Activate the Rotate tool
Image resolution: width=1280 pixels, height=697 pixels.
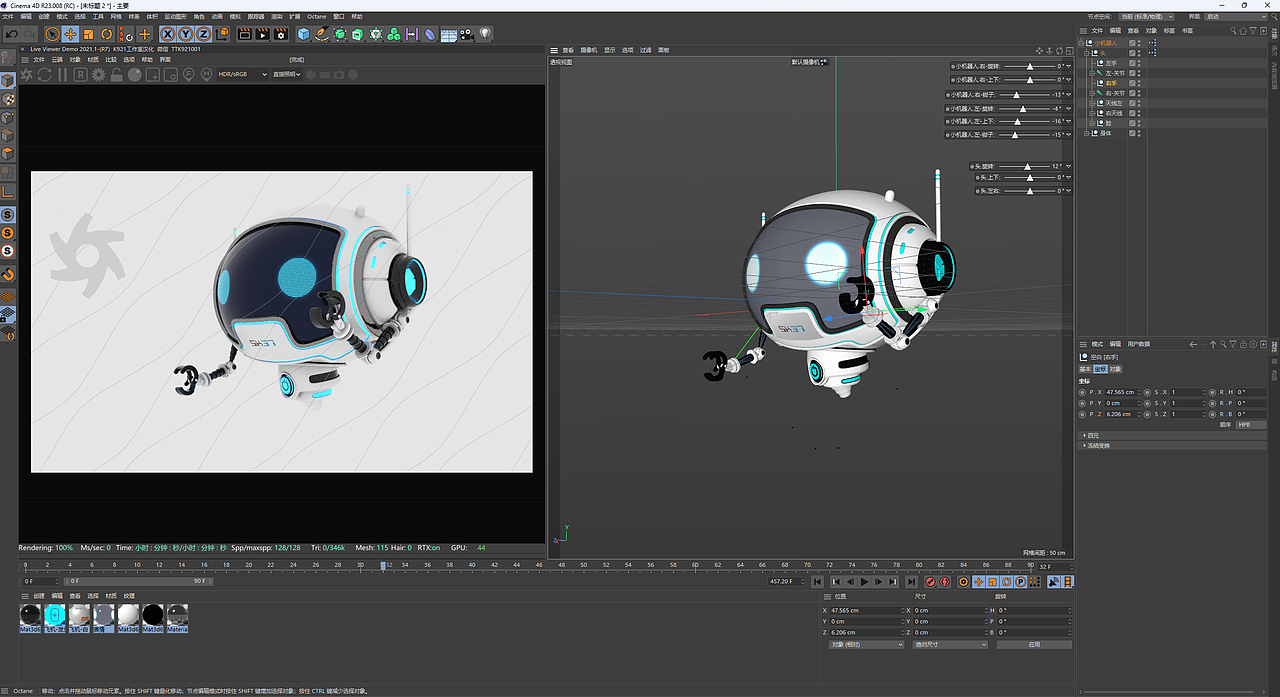106,34
